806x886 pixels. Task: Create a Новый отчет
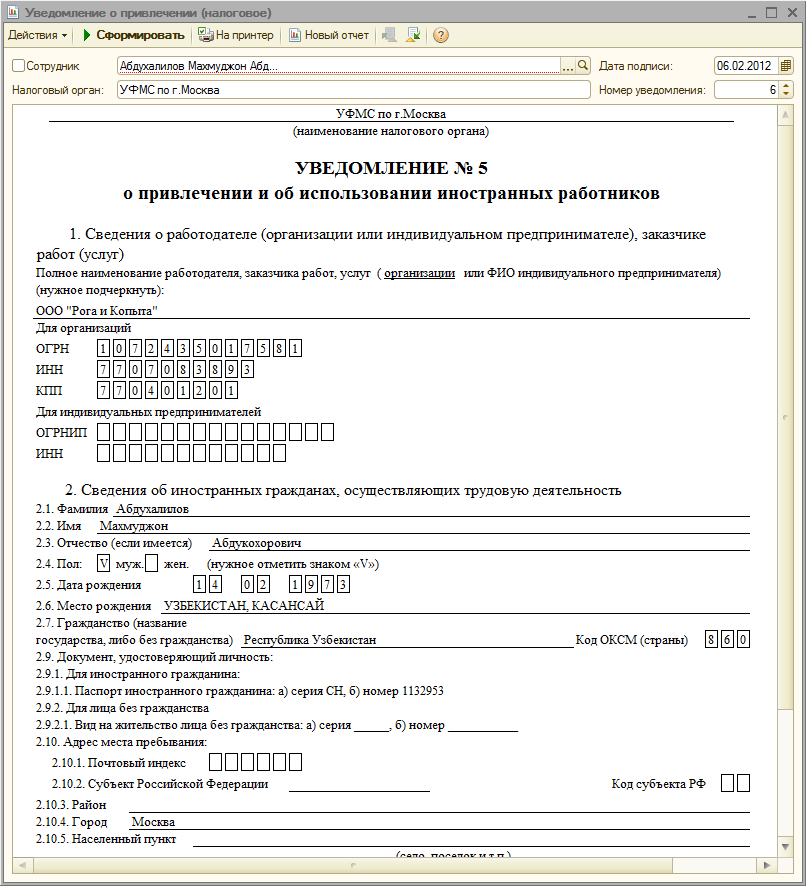coord(329,35)
